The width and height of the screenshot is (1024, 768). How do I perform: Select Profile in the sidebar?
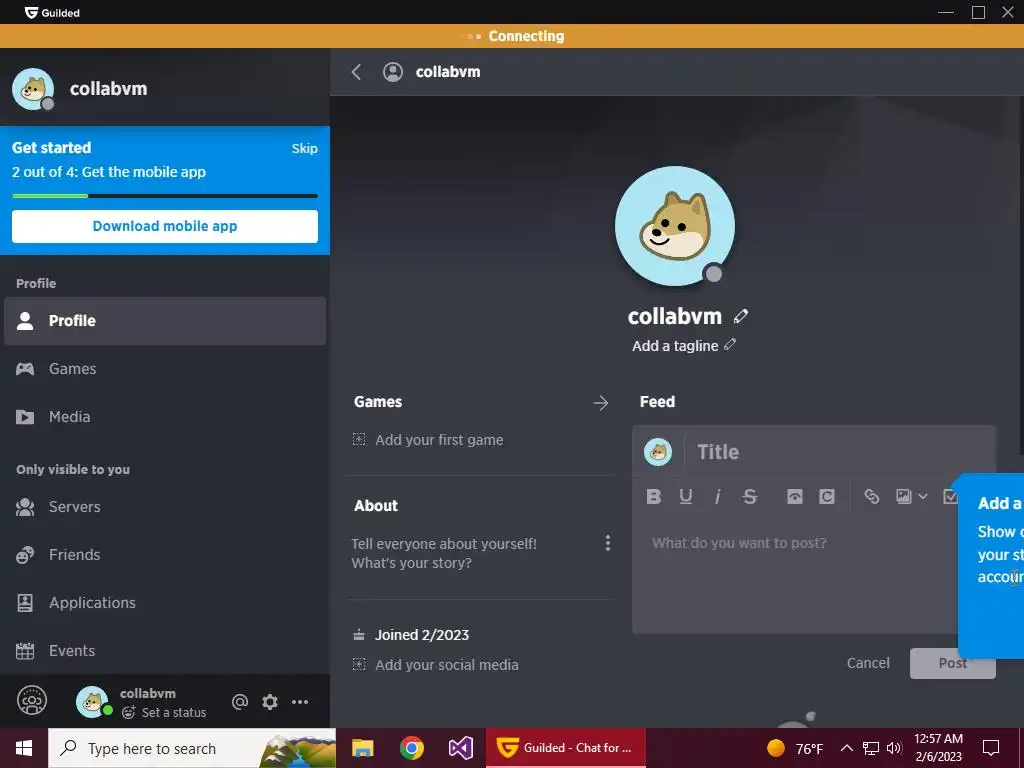(165, 321)
